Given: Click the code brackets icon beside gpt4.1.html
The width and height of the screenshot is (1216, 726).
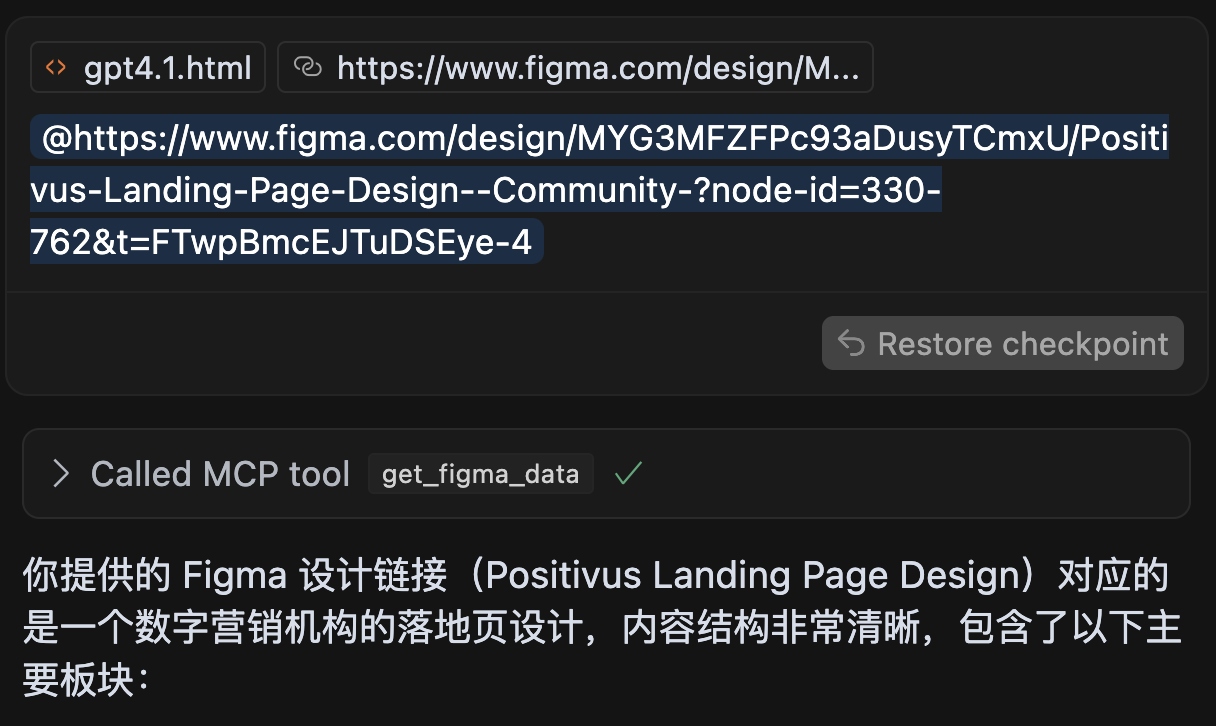Looking at the screenshot, I should 57,68.
